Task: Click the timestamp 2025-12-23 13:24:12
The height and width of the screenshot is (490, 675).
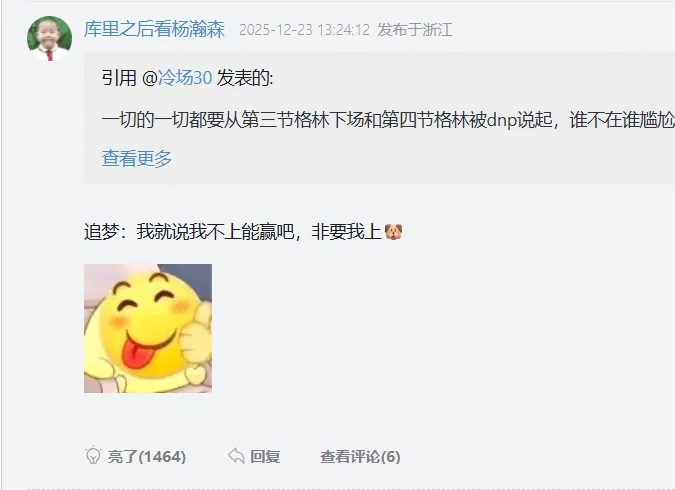Action: (x=304, y=30)
